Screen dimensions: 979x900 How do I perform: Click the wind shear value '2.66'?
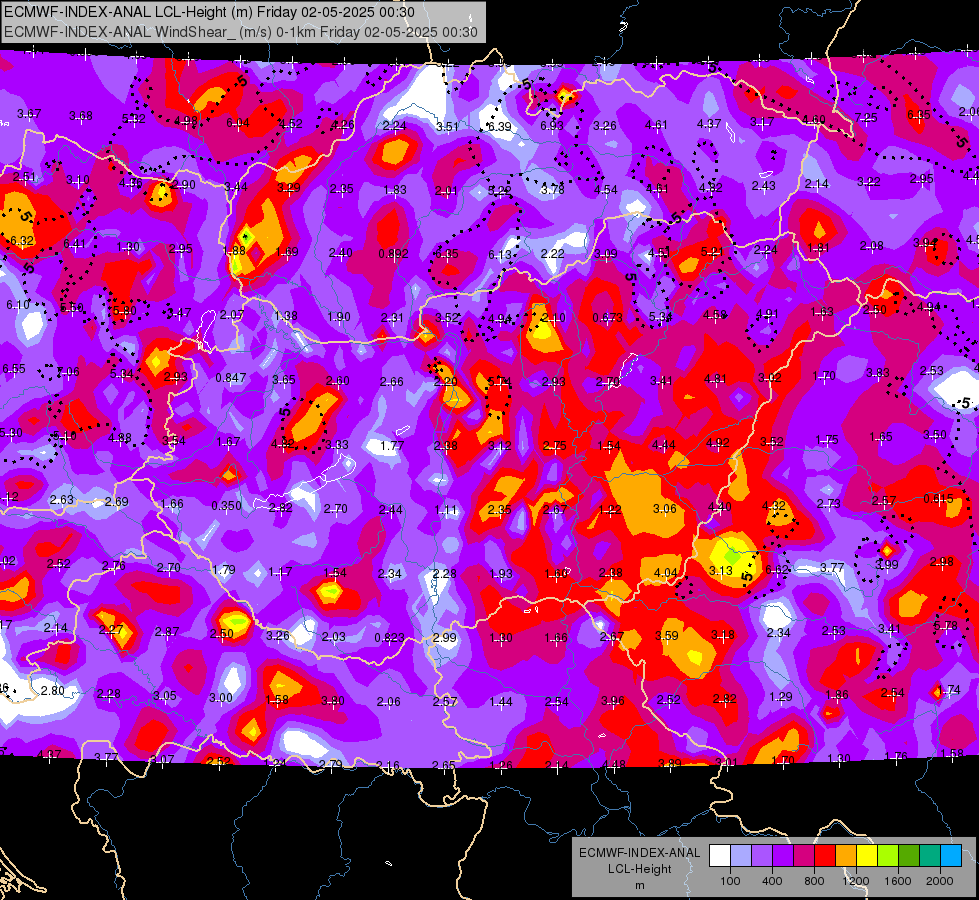click(x=391, y=381)
